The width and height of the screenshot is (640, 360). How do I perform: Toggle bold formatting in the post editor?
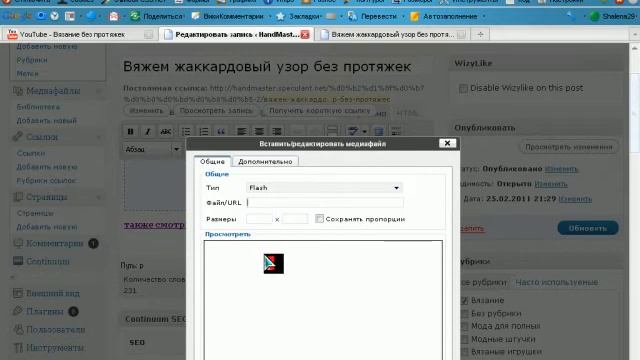coord(130,131)
